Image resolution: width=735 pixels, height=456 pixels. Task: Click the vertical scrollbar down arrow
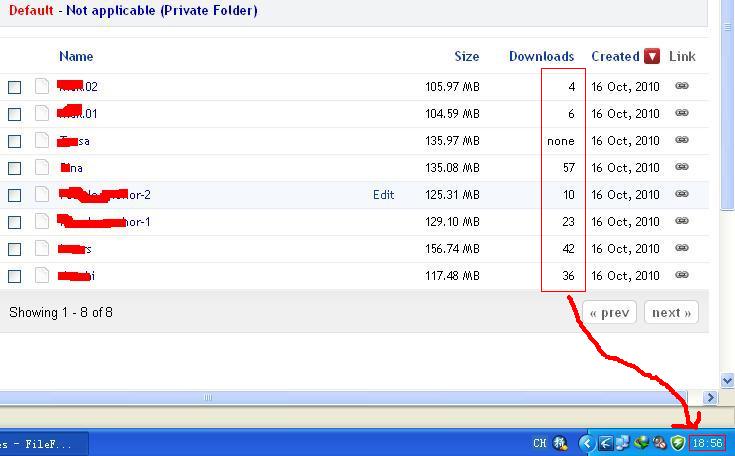pyautogui.click(x=727, y=381)
